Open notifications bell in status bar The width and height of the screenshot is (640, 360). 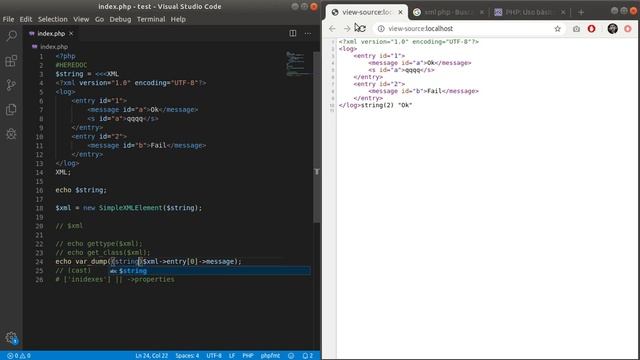tap(307, 356)
